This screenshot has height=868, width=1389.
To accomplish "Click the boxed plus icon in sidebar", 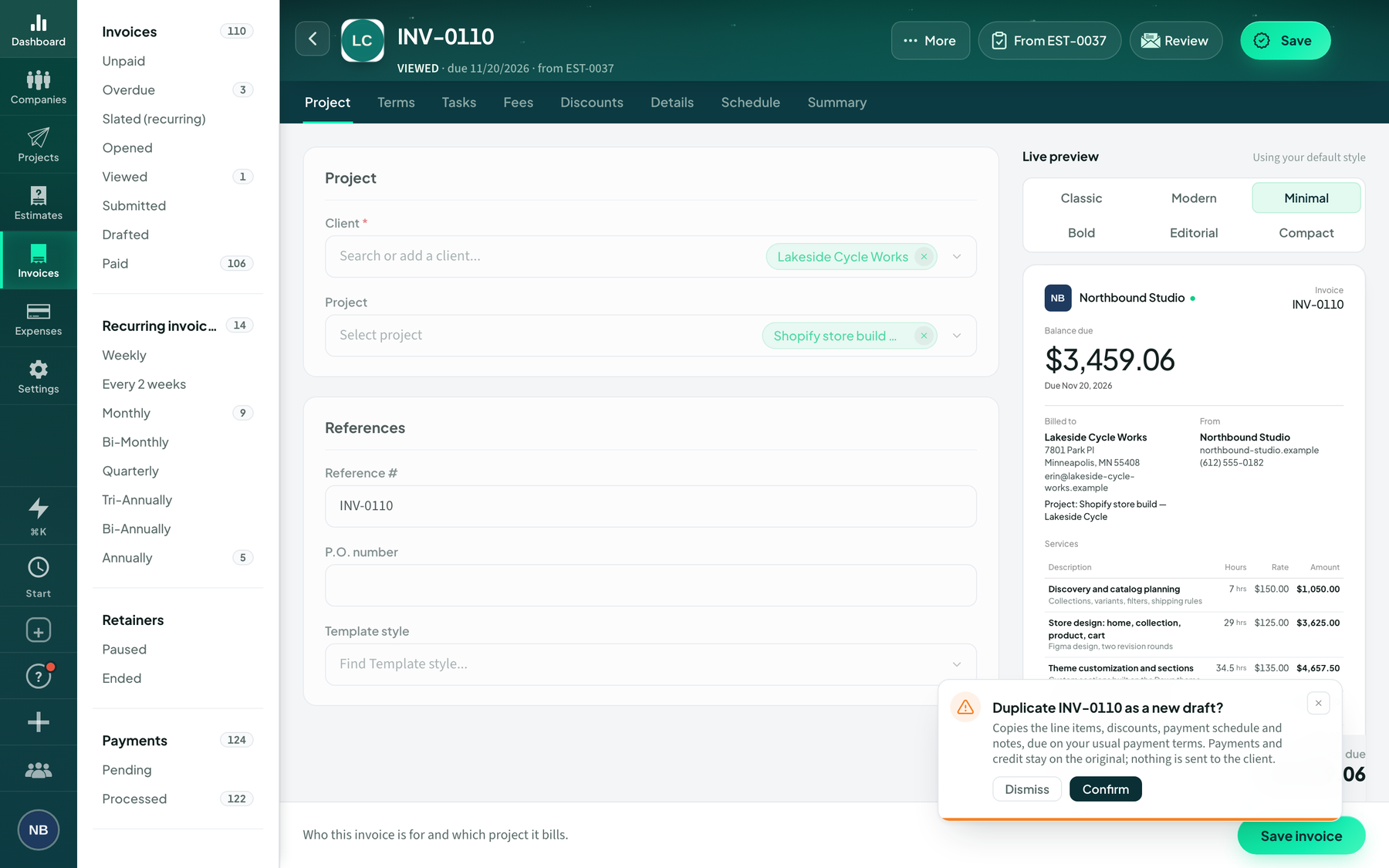I will coord(39,630).
